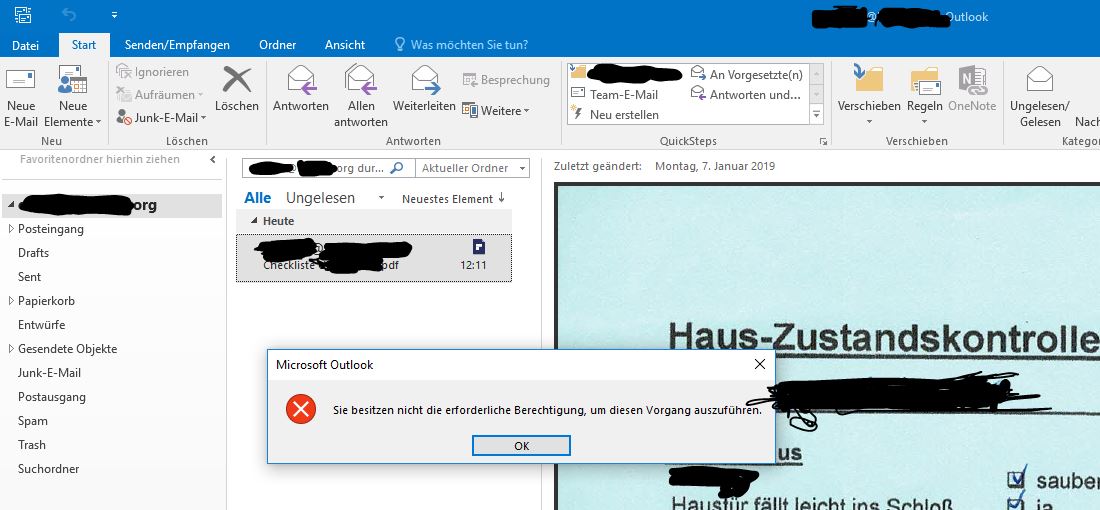The image size is (1100, 510).
Task: Choose the Antworten und... quick step
Action: (747, 94)
